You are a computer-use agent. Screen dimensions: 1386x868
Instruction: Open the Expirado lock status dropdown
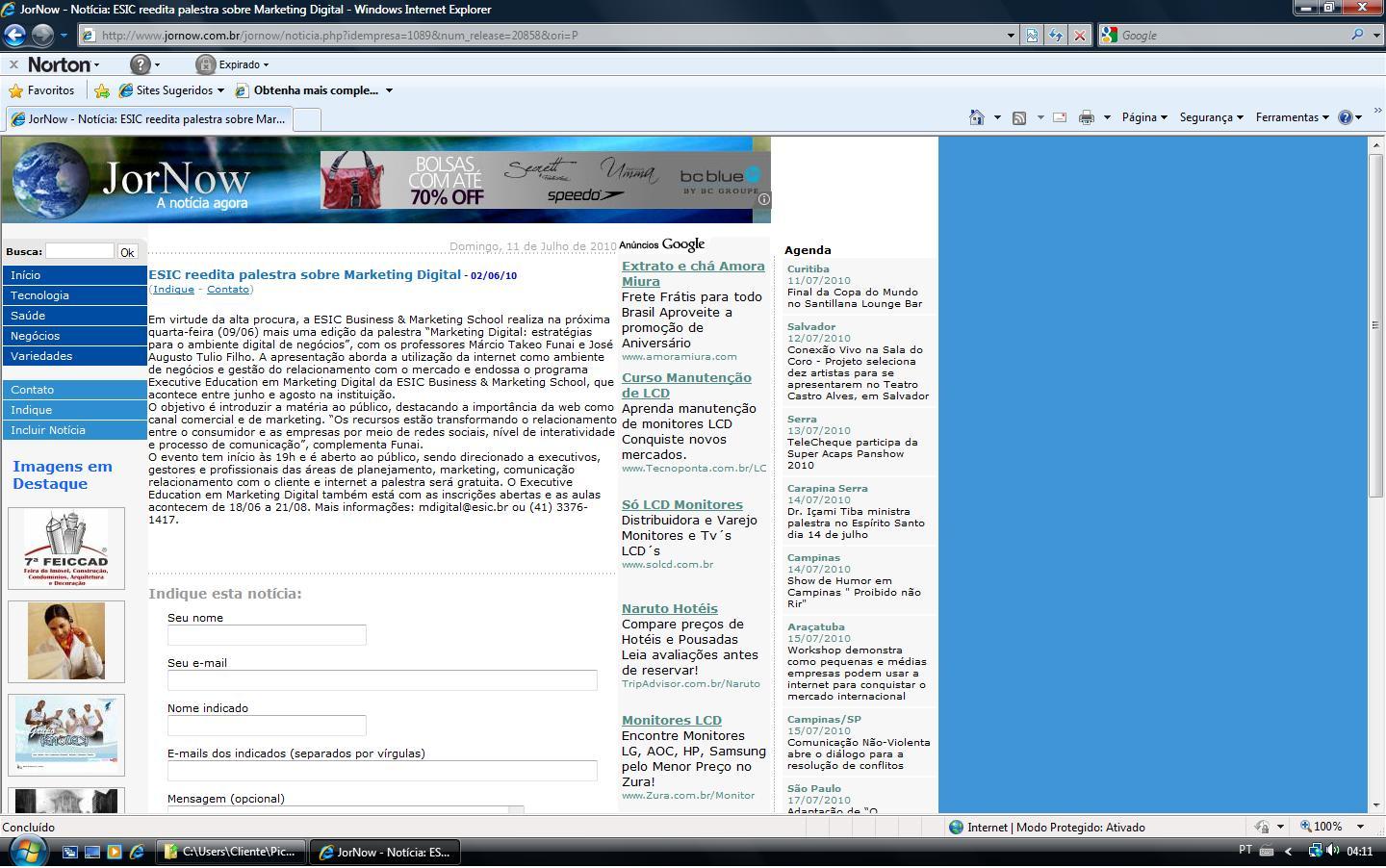tap(233, 64)
